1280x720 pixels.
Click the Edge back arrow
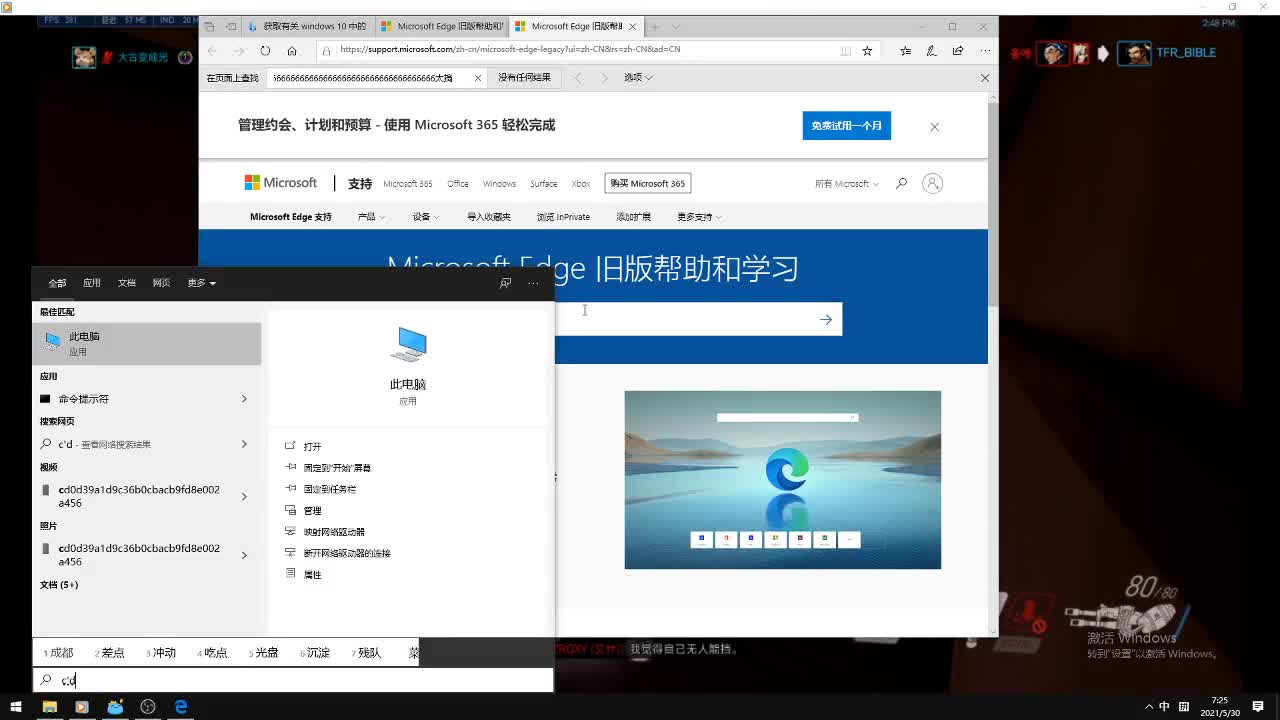pos(212,50)
